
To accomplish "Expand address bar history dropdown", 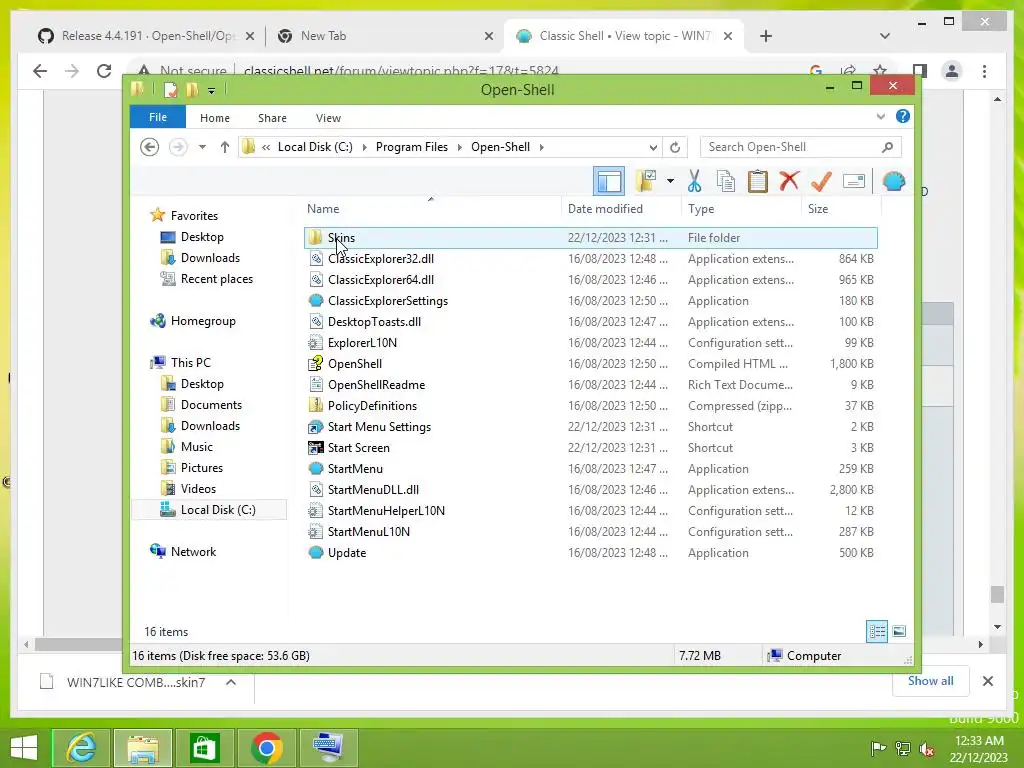I will pyautogui.click(x=652, y=147).
